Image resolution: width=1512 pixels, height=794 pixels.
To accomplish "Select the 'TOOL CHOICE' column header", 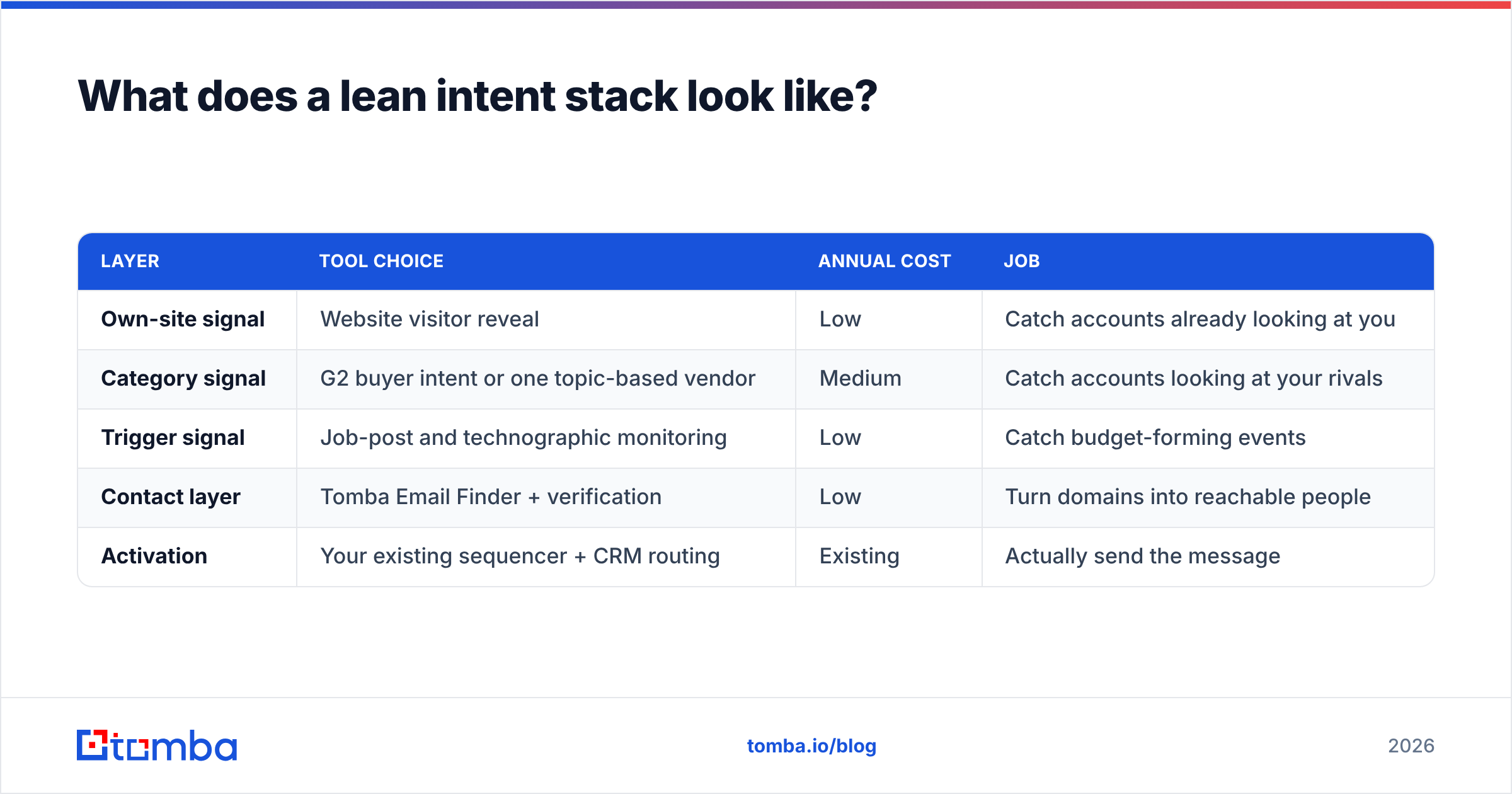I will pos(381,261).
